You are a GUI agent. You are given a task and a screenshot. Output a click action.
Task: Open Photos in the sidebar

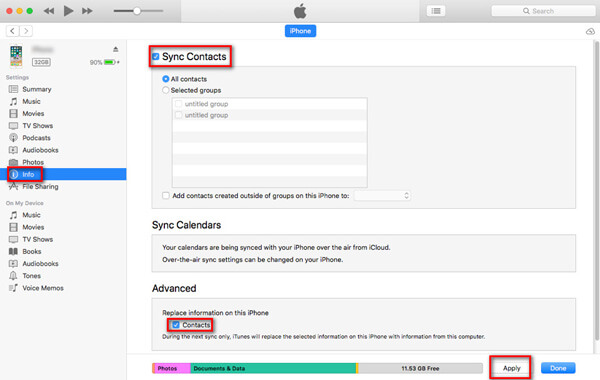(x=33, y=162)
